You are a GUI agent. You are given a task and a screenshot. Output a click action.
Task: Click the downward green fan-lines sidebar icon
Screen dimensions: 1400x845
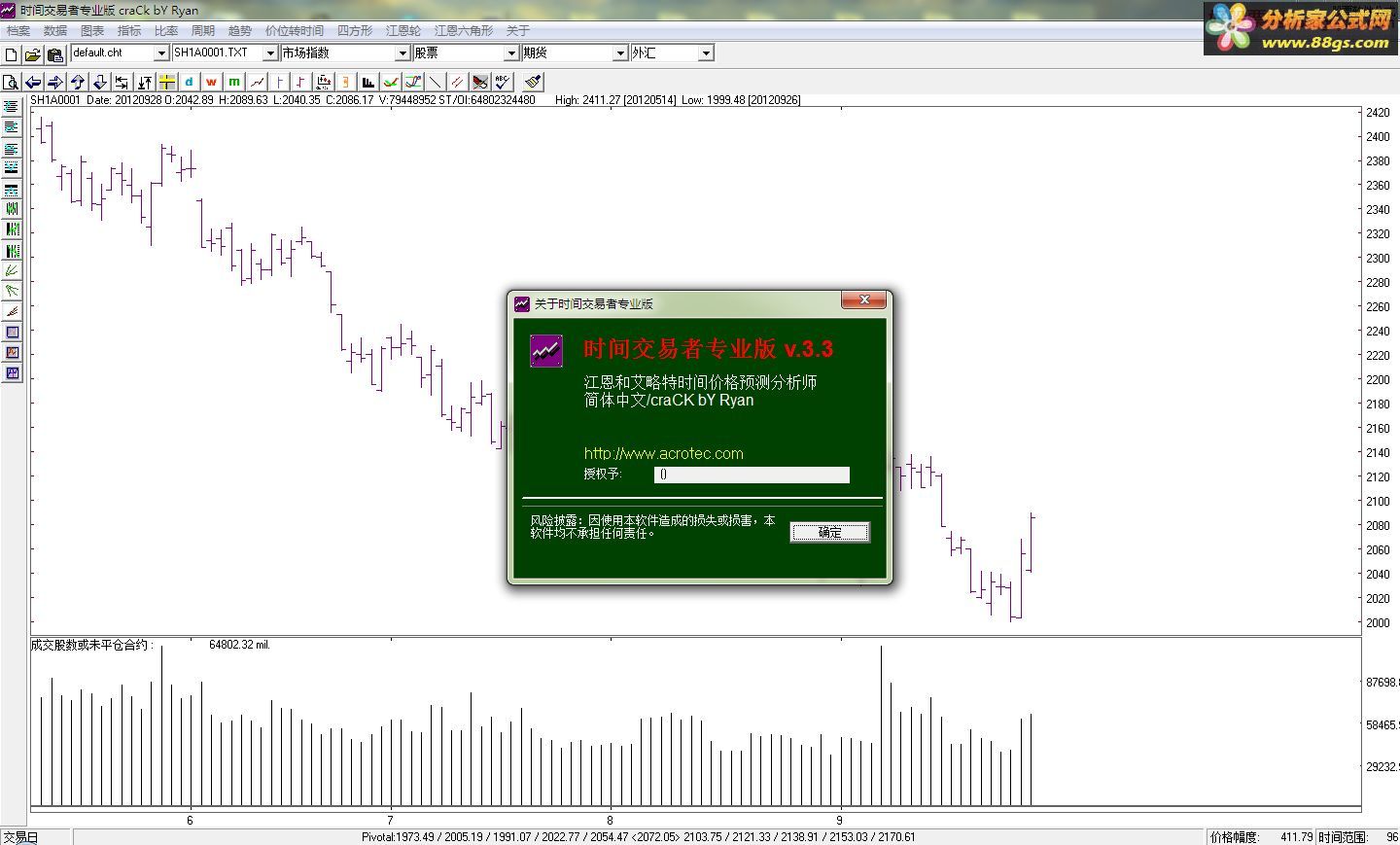pos(12,291)
